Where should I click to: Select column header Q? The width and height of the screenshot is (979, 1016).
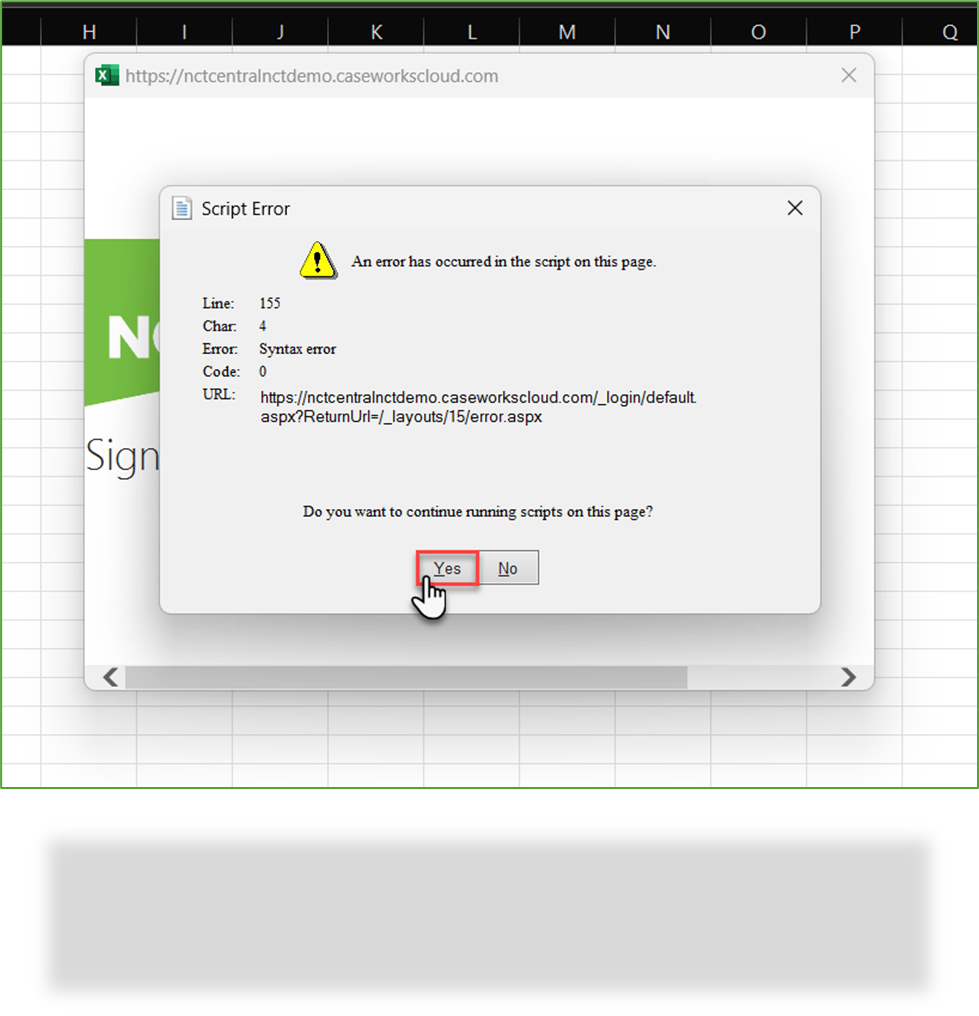(948, 31)
